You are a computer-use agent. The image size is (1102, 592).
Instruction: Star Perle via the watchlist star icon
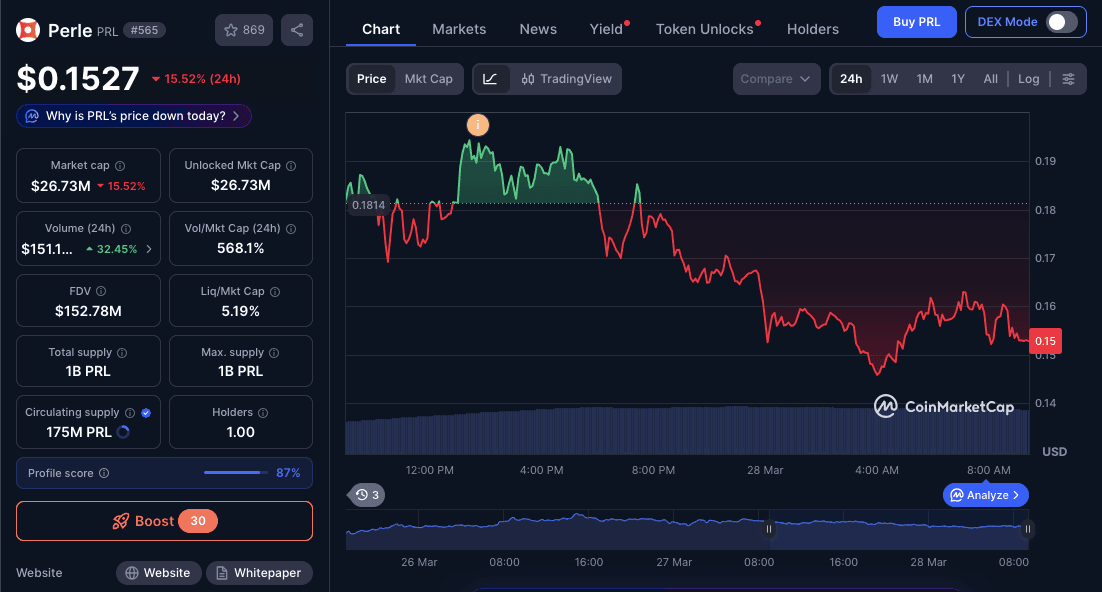(x=230, y=30)
